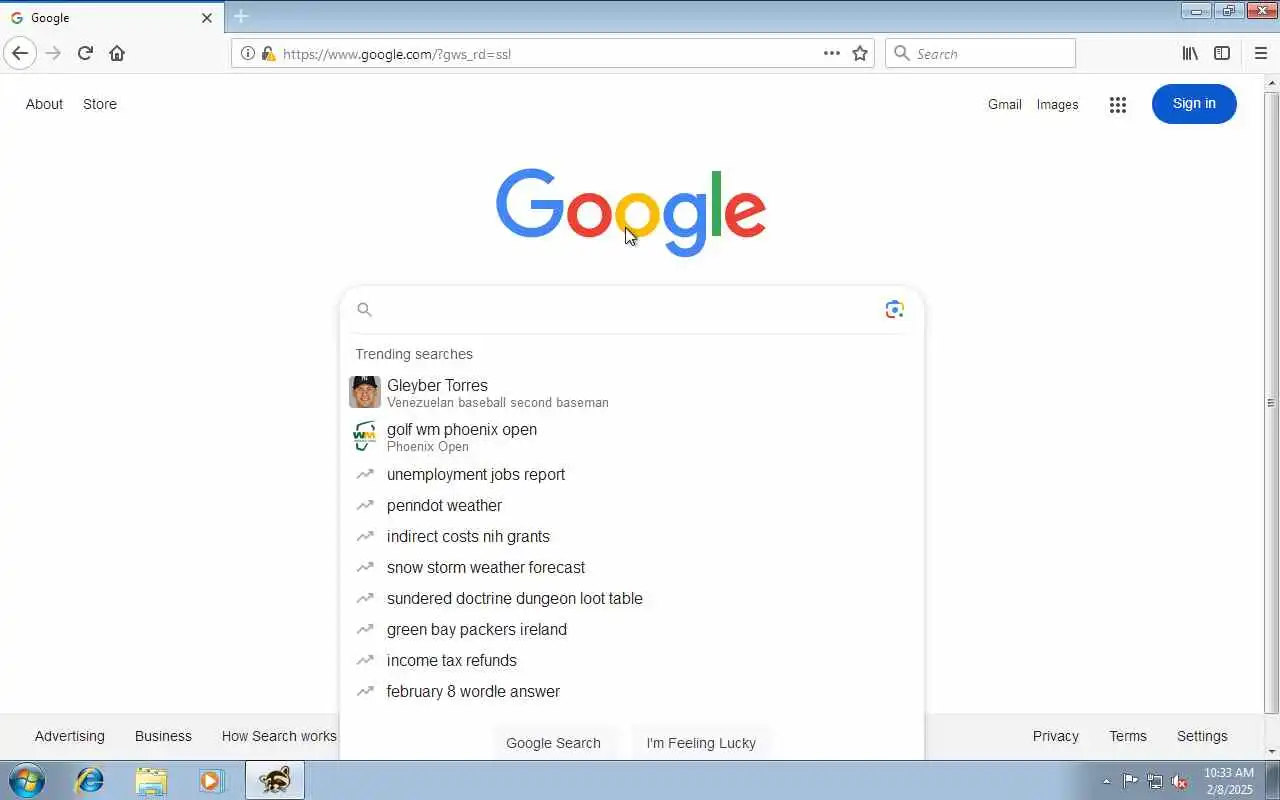Image resolution: width=1280 pixels, height=800 pixels.
Task: Open the Library icon in toolbar
Action: (1190, 53)
